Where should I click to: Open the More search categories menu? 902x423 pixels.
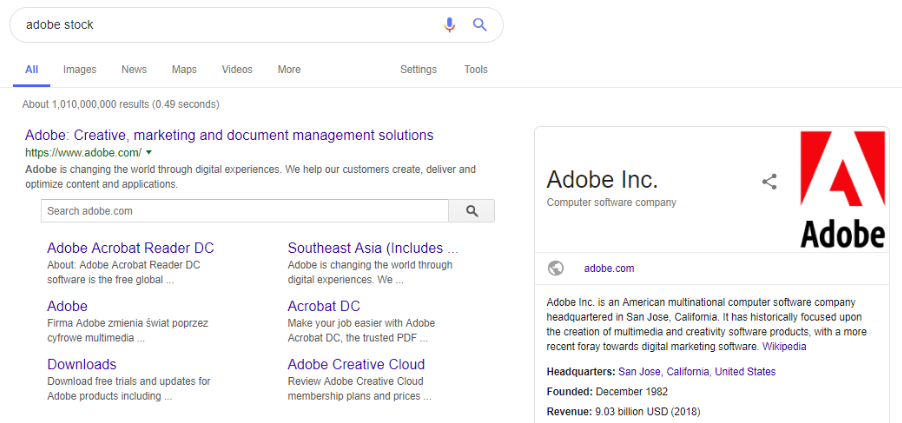289,70
